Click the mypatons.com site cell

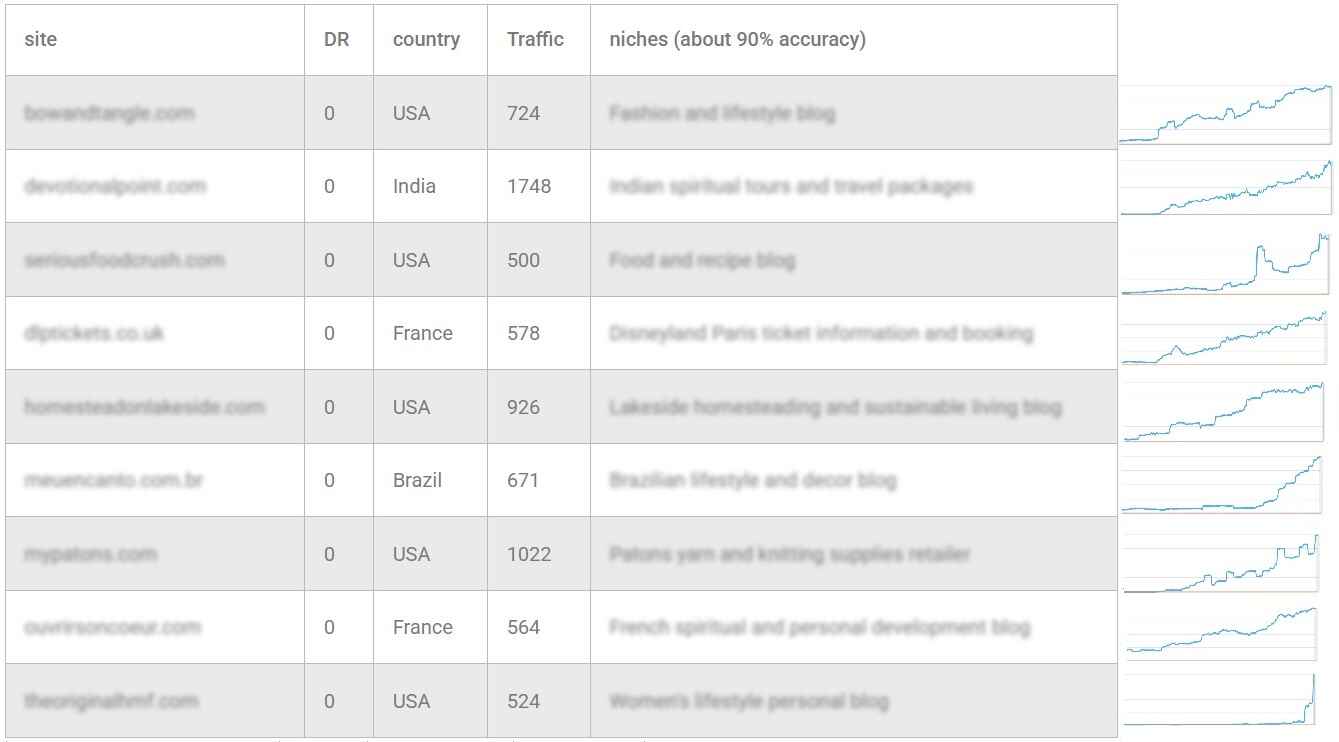(x=155, y=554)
